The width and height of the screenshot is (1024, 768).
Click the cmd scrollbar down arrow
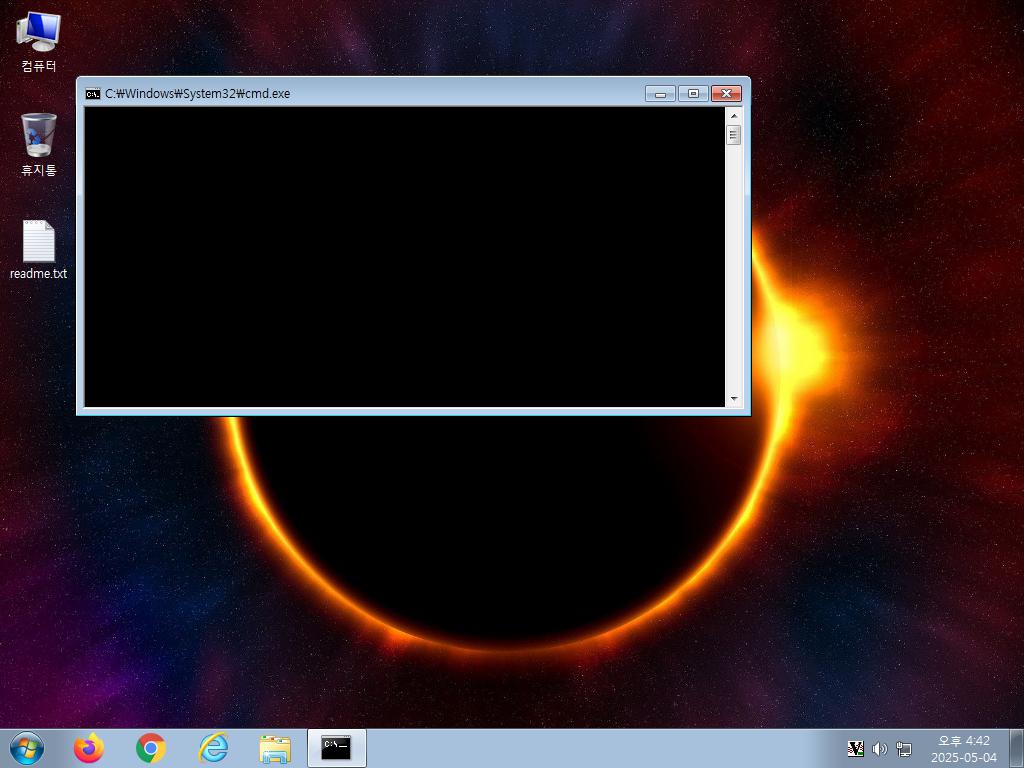pos(734,398)
